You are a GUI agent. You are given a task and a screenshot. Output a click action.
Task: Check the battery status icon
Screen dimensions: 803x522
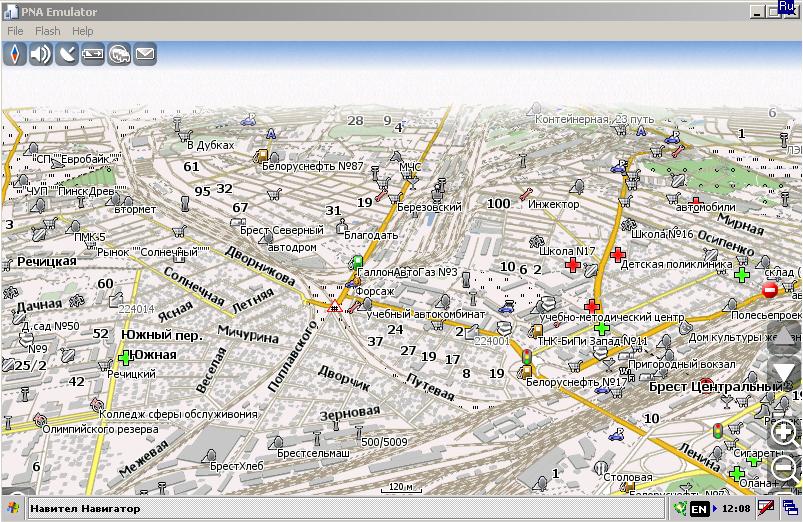[93, 54]
